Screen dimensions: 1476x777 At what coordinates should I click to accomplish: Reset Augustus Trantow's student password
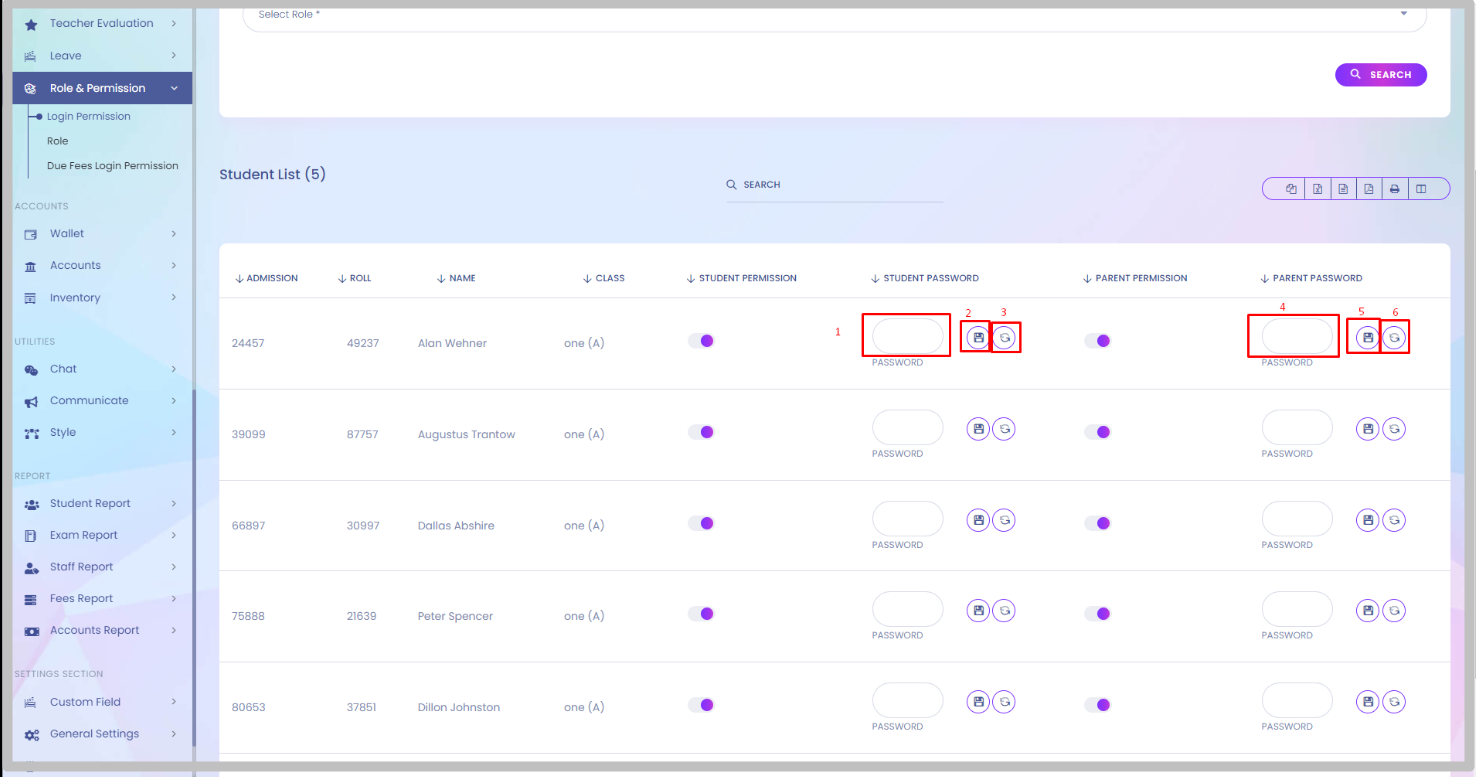pyautogui.click(x=1004, y=429)
